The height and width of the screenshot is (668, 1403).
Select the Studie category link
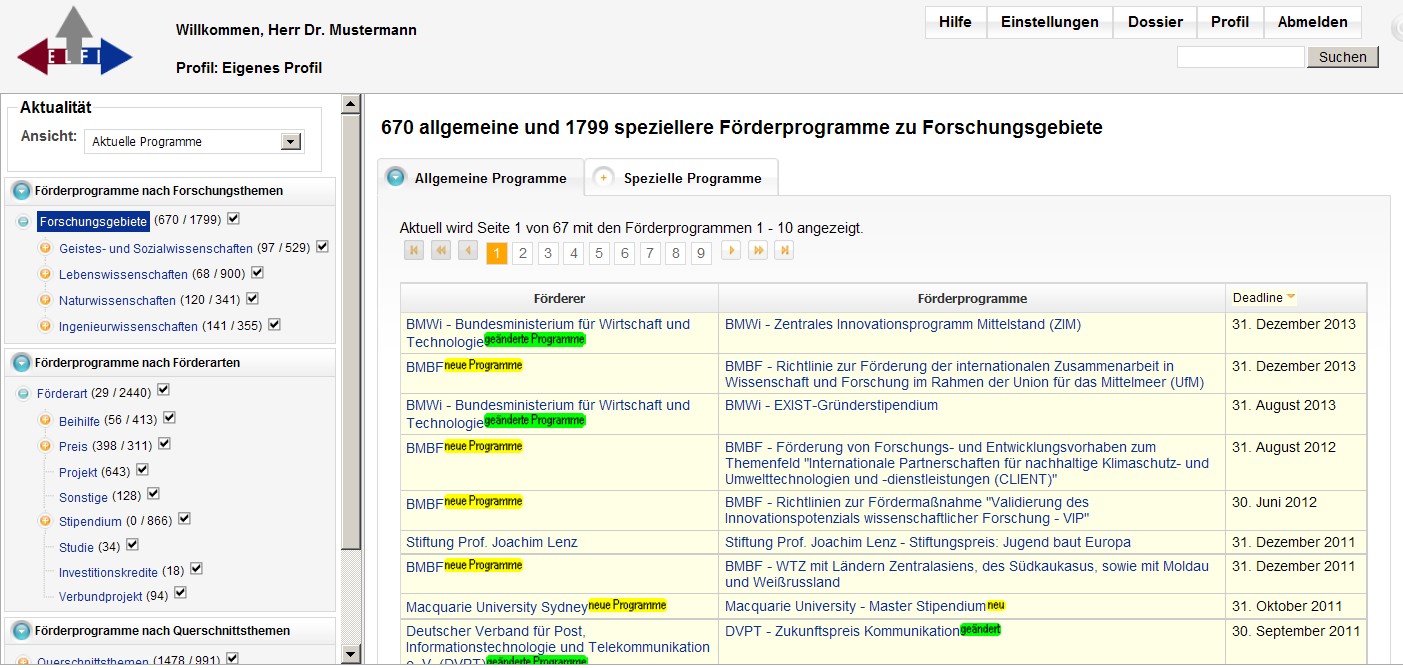tap(76, 547)
